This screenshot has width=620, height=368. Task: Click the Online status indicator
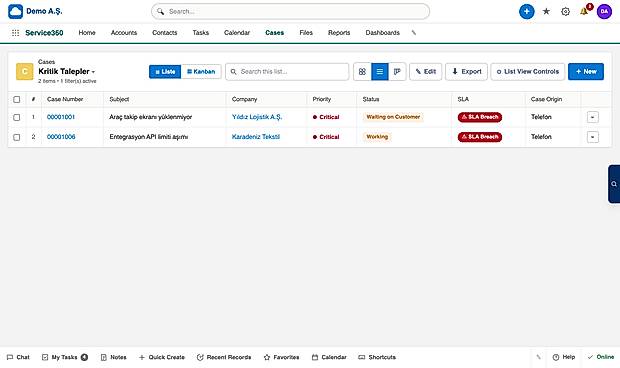601,357
